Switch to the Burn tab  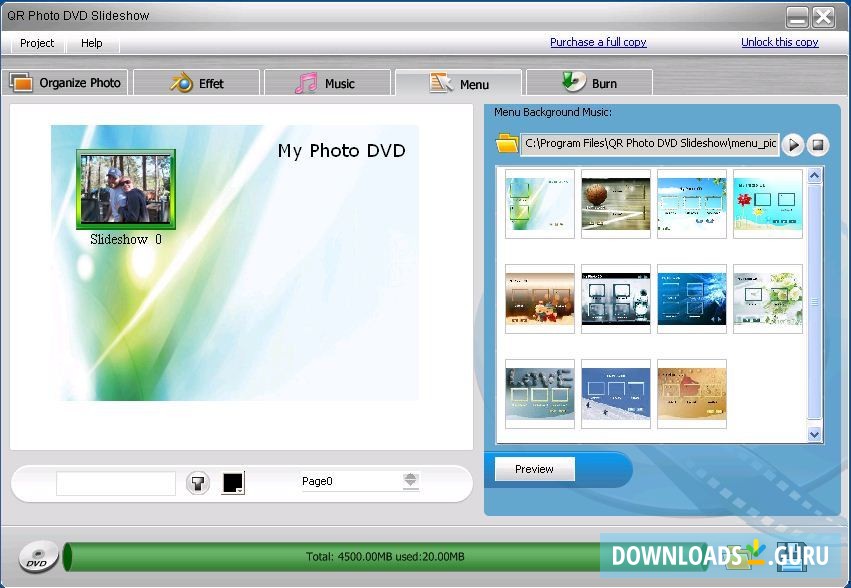click(589, 81)
